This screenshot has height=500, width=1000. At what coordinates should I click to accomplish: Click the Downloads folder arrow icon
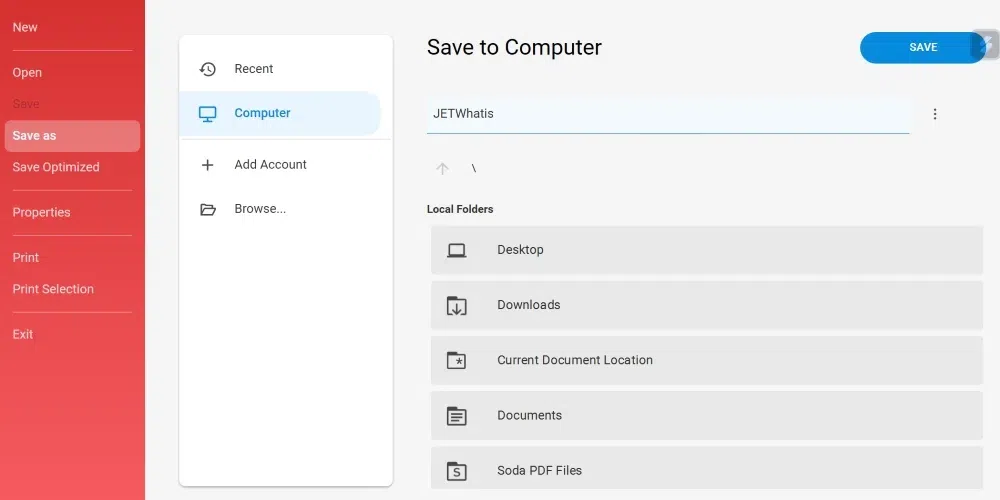456,306
